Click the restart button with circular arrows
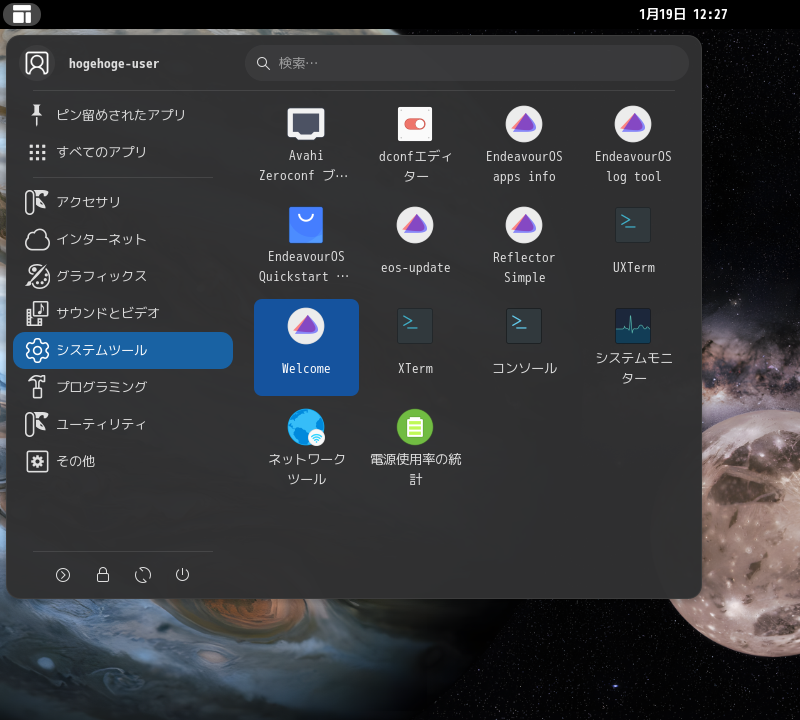The image size is (800, 720). pos(143,575)
